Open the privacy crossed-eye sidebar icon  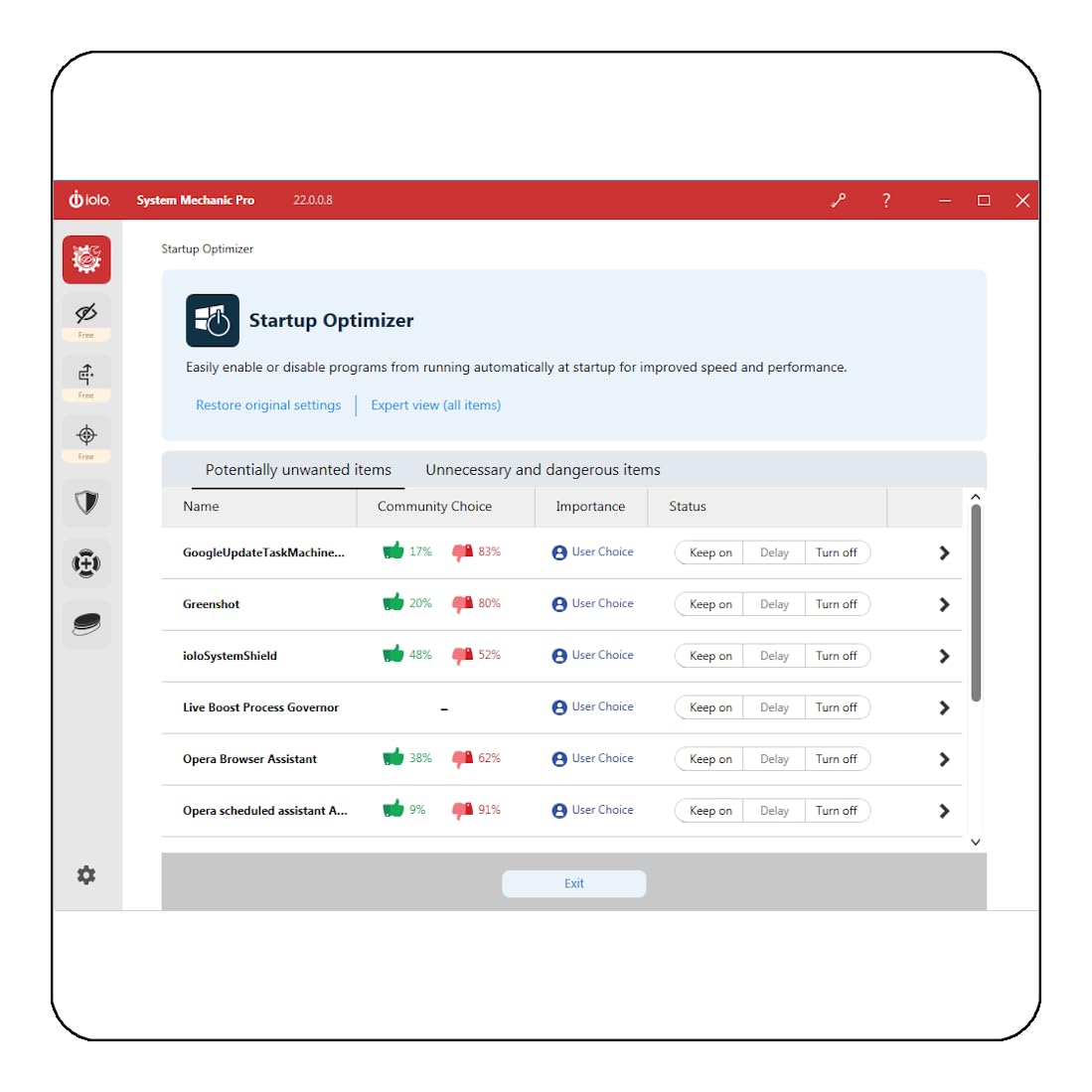86,317
